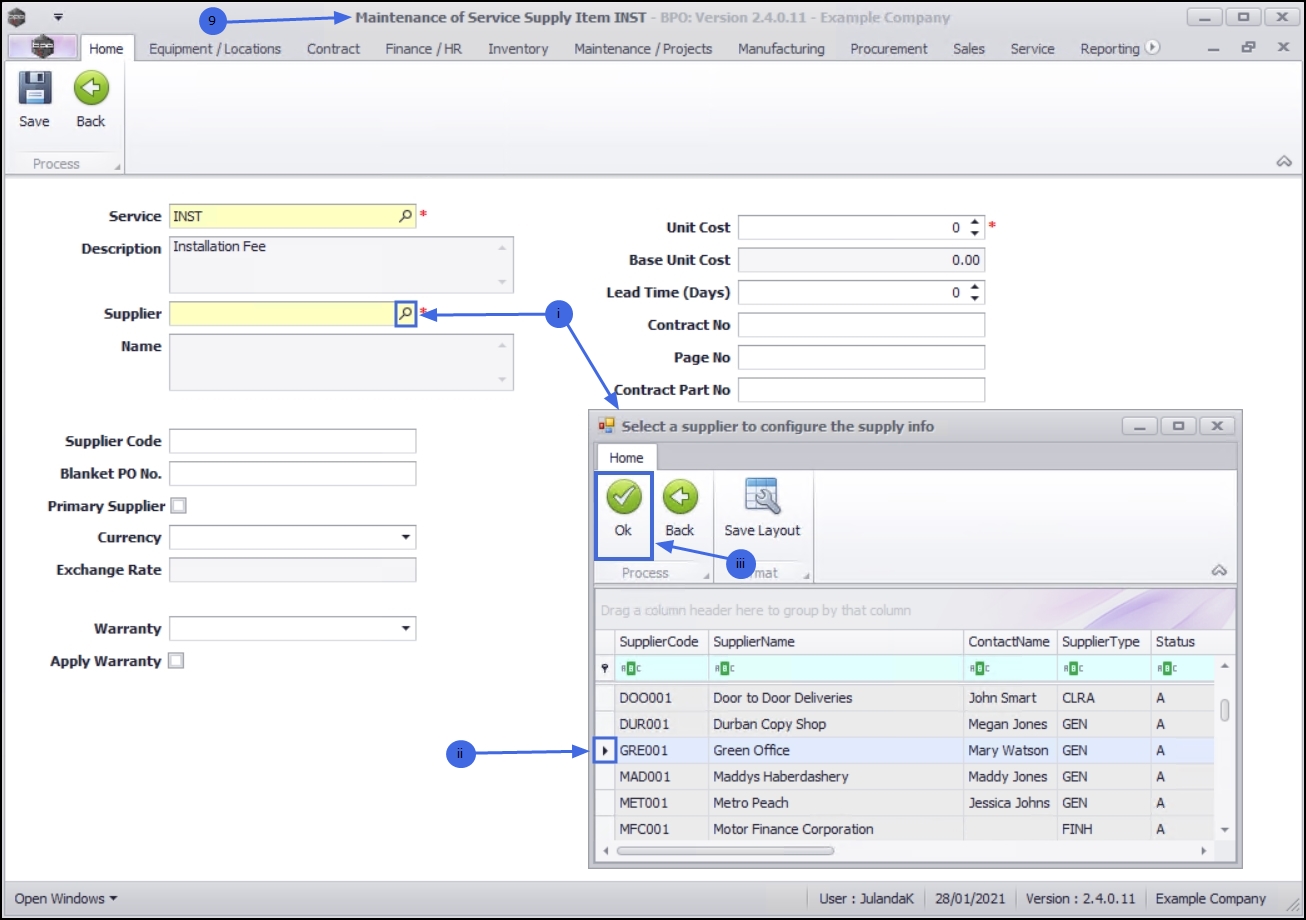Select the Home tab in supplier dialog
Viewport: 1306px width, 920px height.
click(x=627, y=457)
